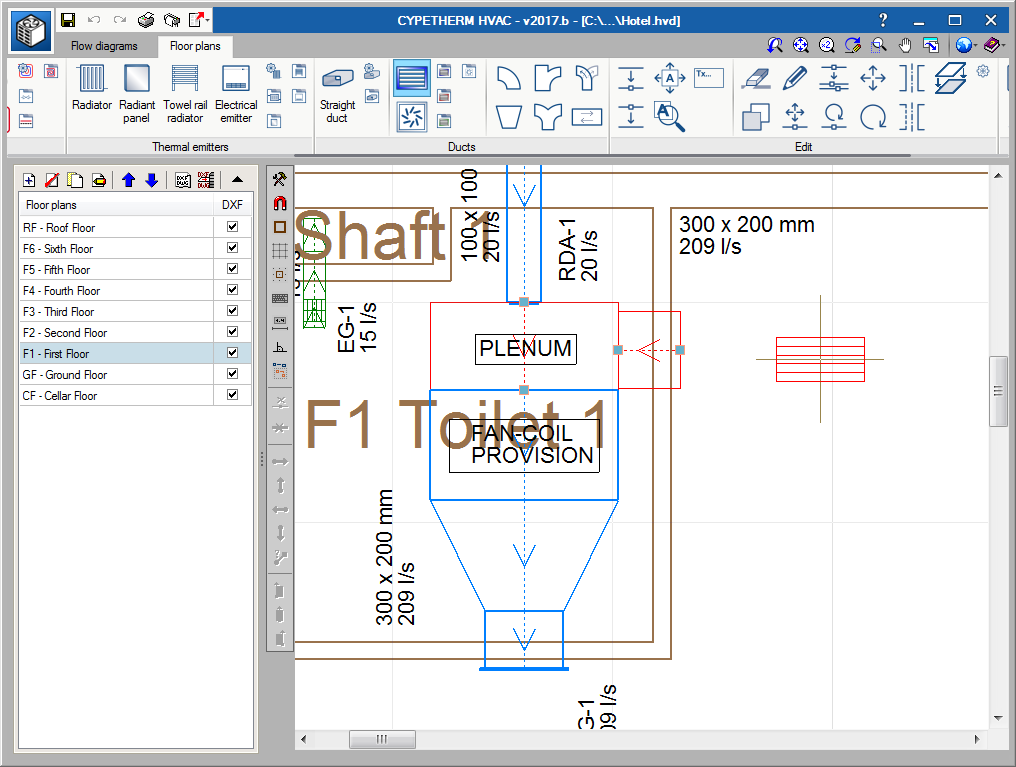Move floor plan up with blue arrow
Viewport: 1016px width, 767px height.
pyautogui.click(x=128, y=180)
